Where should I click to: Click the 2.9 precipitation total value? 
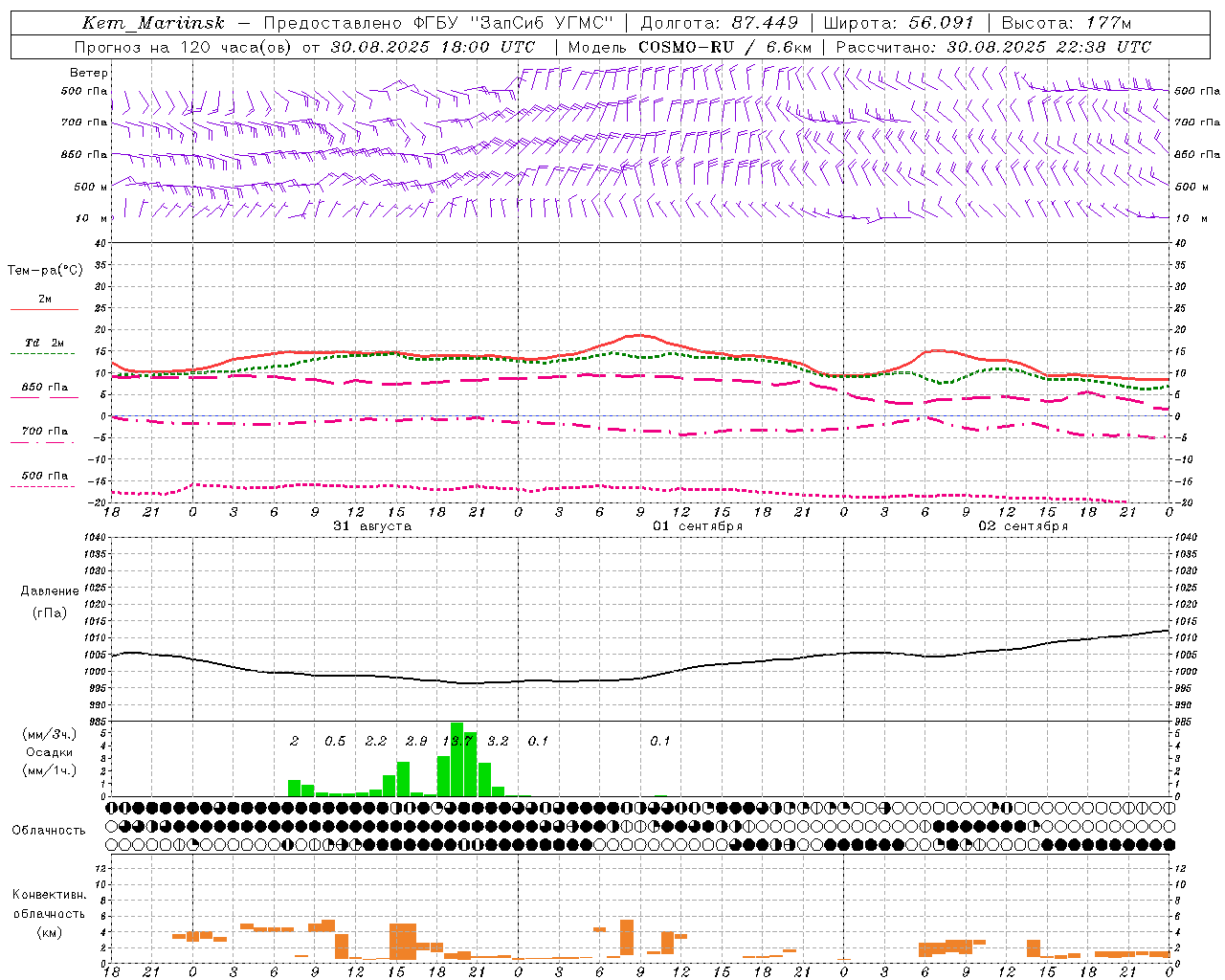(x=416, y=742)
